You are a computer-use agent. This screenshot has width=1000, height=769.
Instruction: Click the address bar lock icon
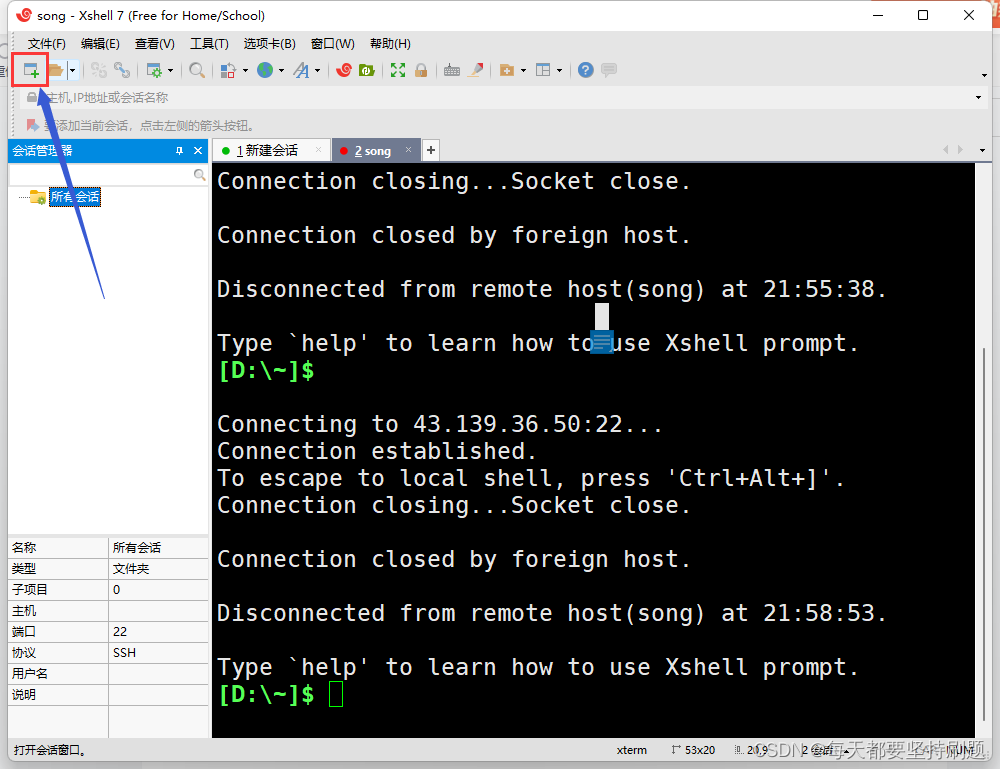point(31,98)
